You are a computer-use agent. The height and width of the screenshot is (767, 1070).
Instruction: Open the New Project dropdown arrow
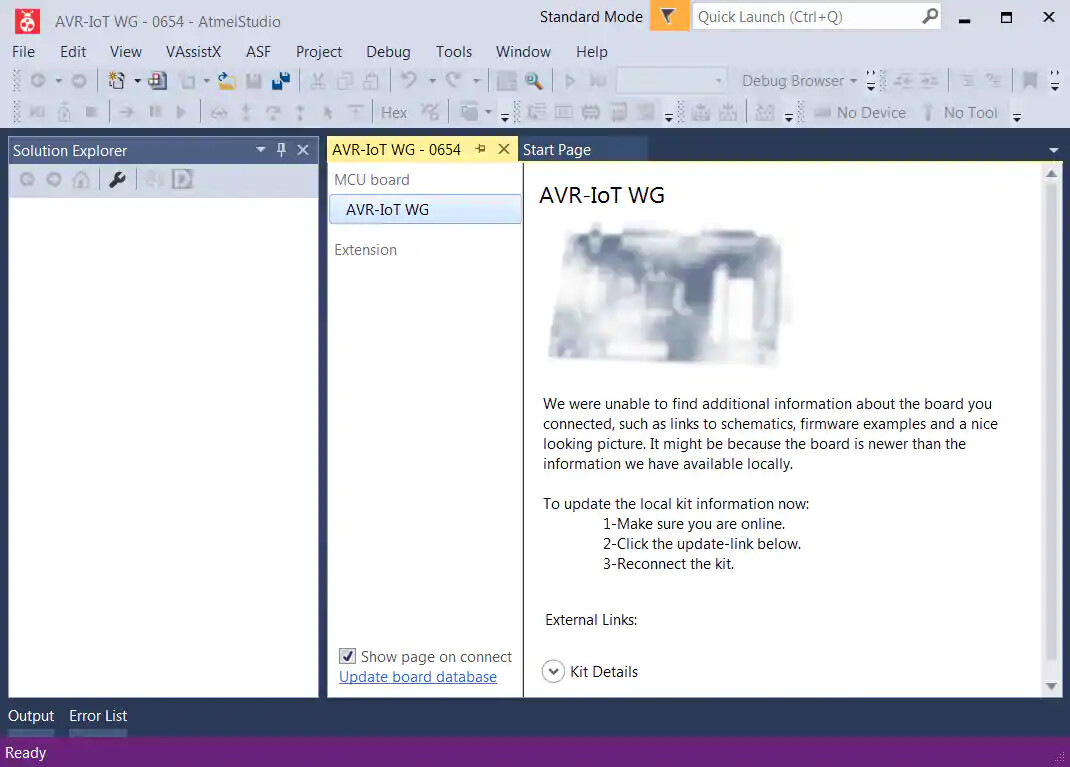[x=137, y=81]
